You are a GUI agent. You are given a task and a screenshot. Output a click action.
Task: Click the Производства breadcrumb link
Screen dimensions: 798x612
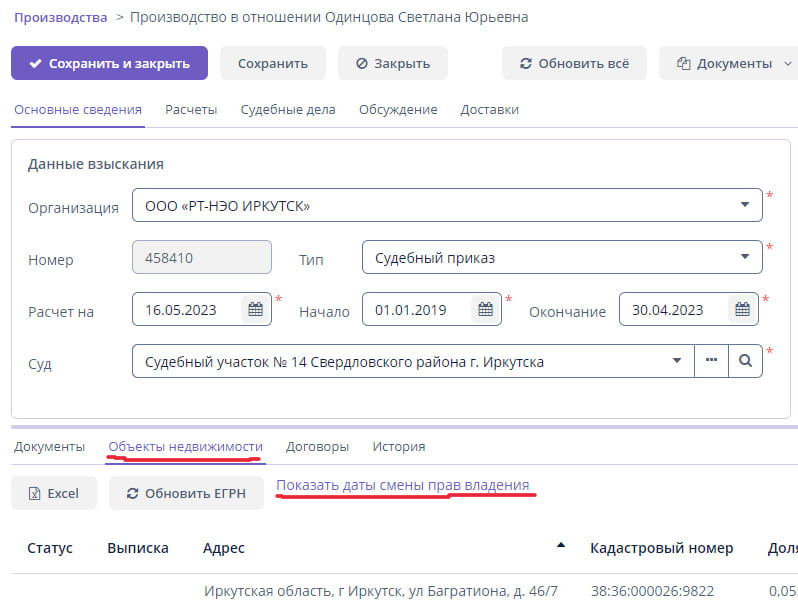[x=60, y=17]
